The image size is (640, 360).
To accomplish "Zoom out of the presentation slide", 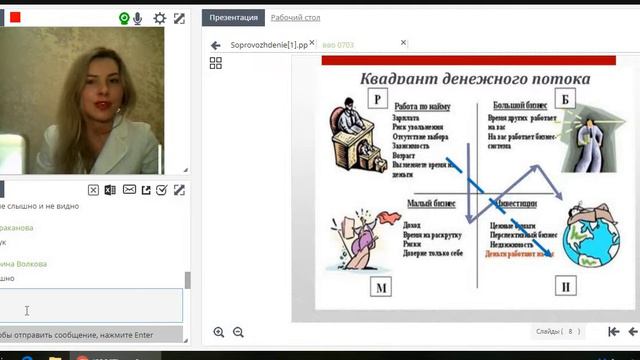I will [x=238, y=332].
